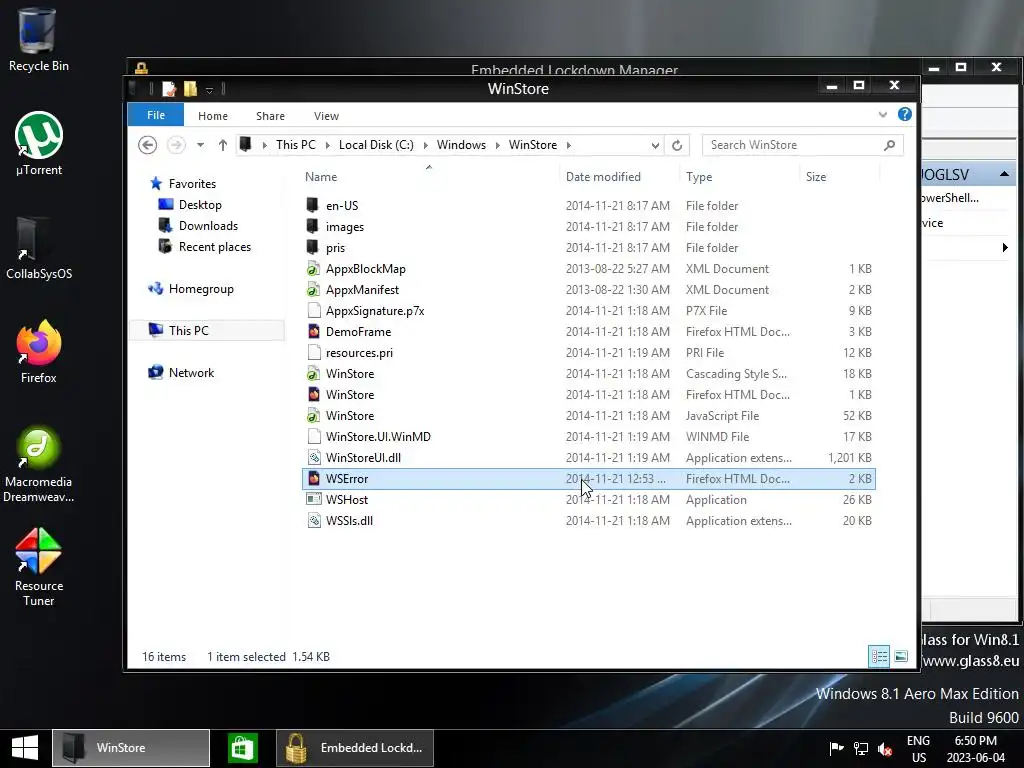Screen dimensions: 1024x768
Task: Open the Share ribbon tab
Action: pos(270,116)
